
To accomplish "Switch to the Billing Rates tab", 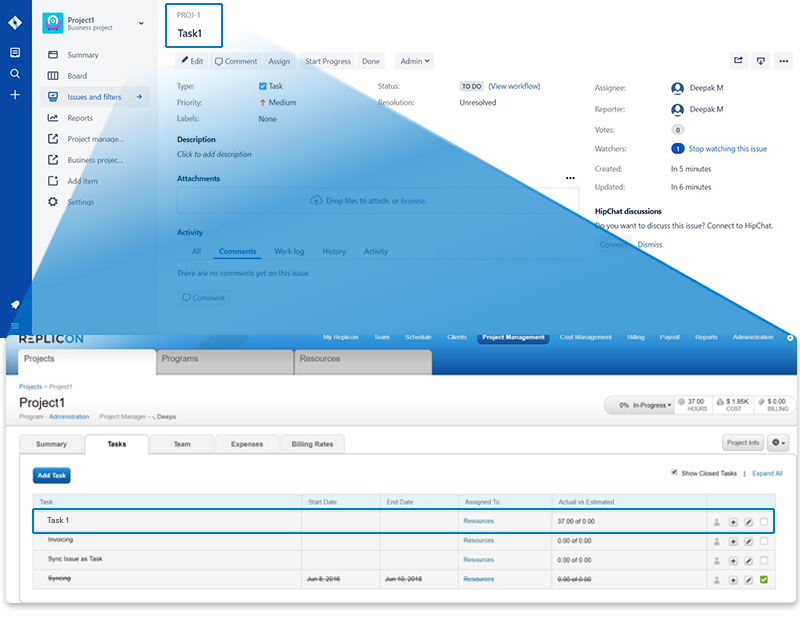I will pos(312,444).
